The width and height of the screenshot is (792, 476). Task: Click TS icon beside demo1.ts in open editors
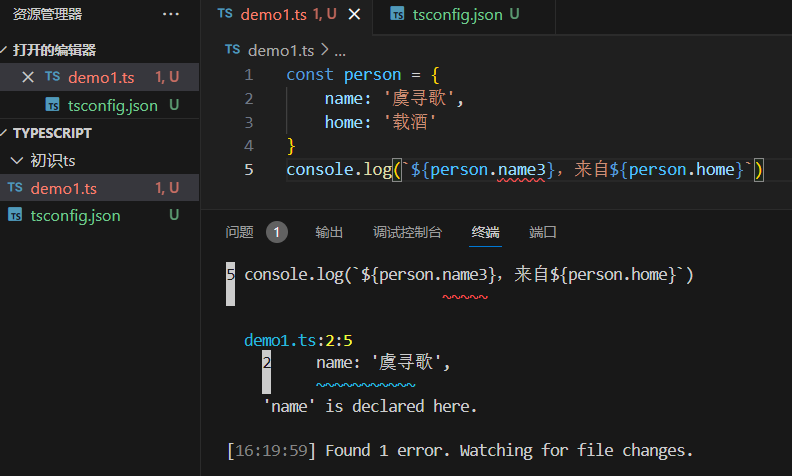53,76
